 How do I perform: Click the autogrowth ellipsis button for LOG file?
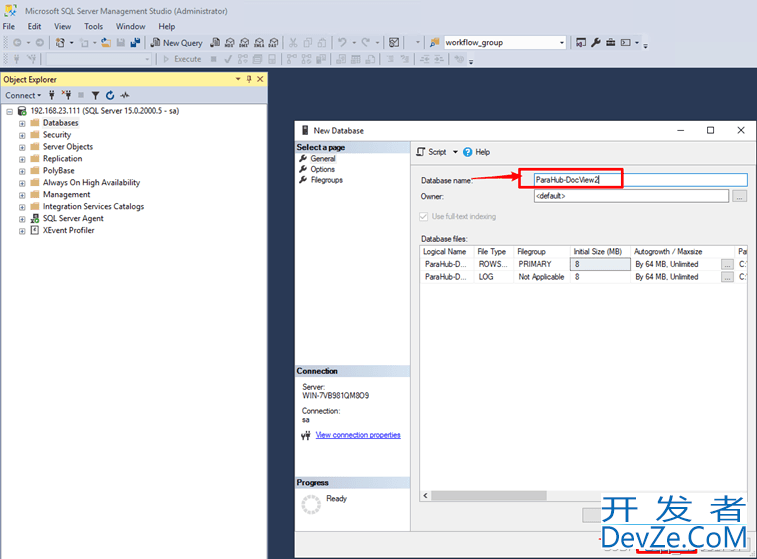(727, 277)
